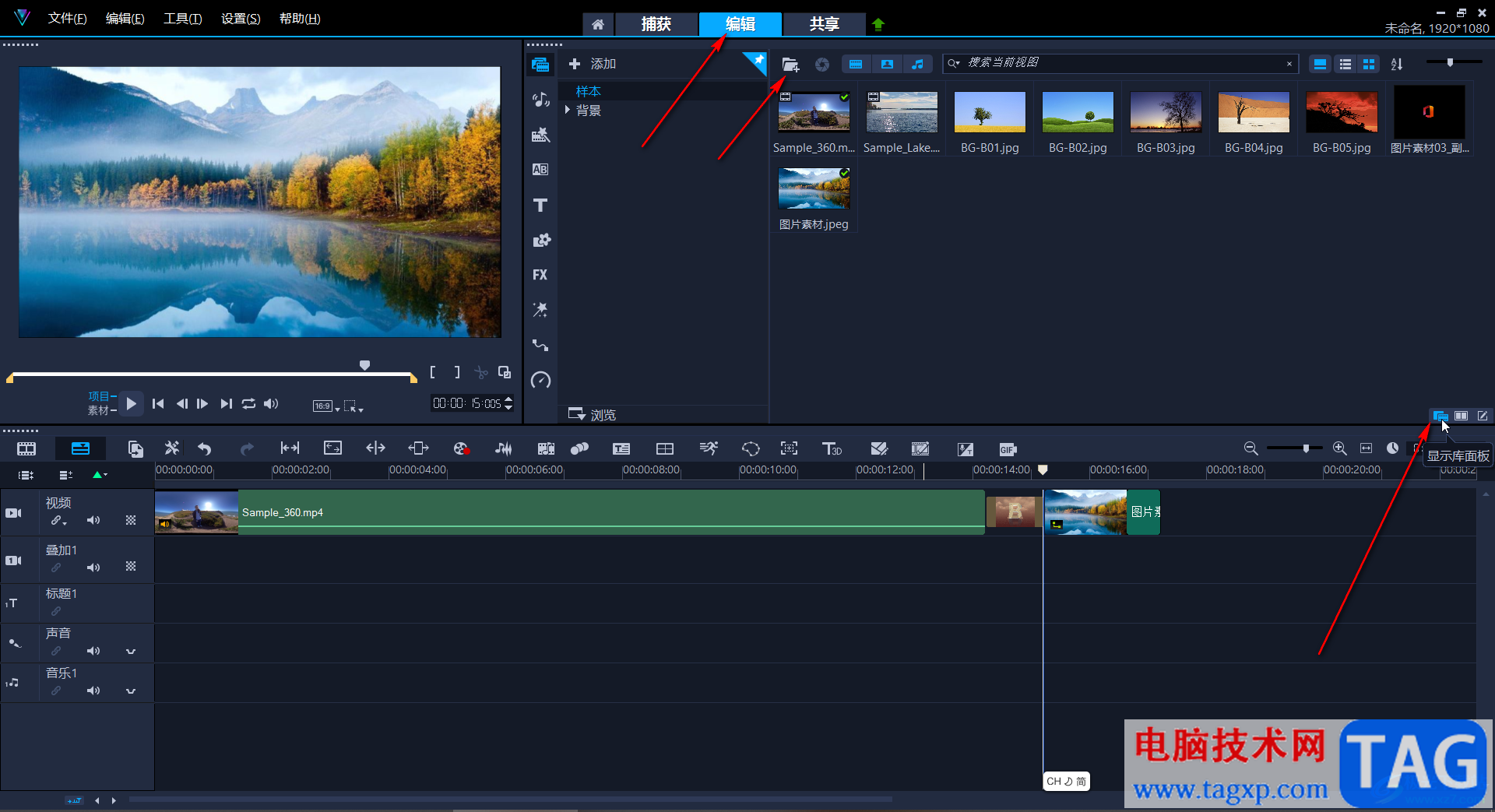Open the Sound Mixer tool
The image size is (1495, 812).
pos(504,448)
